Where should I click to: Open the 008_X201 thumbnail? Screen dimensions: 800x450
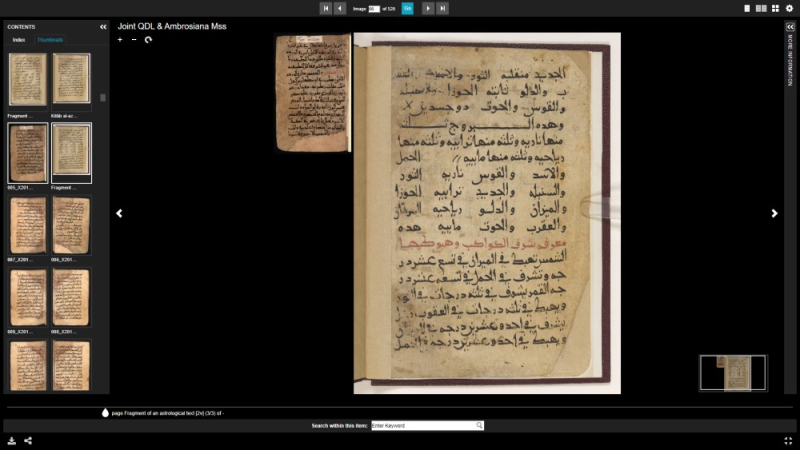coord(71,297)
